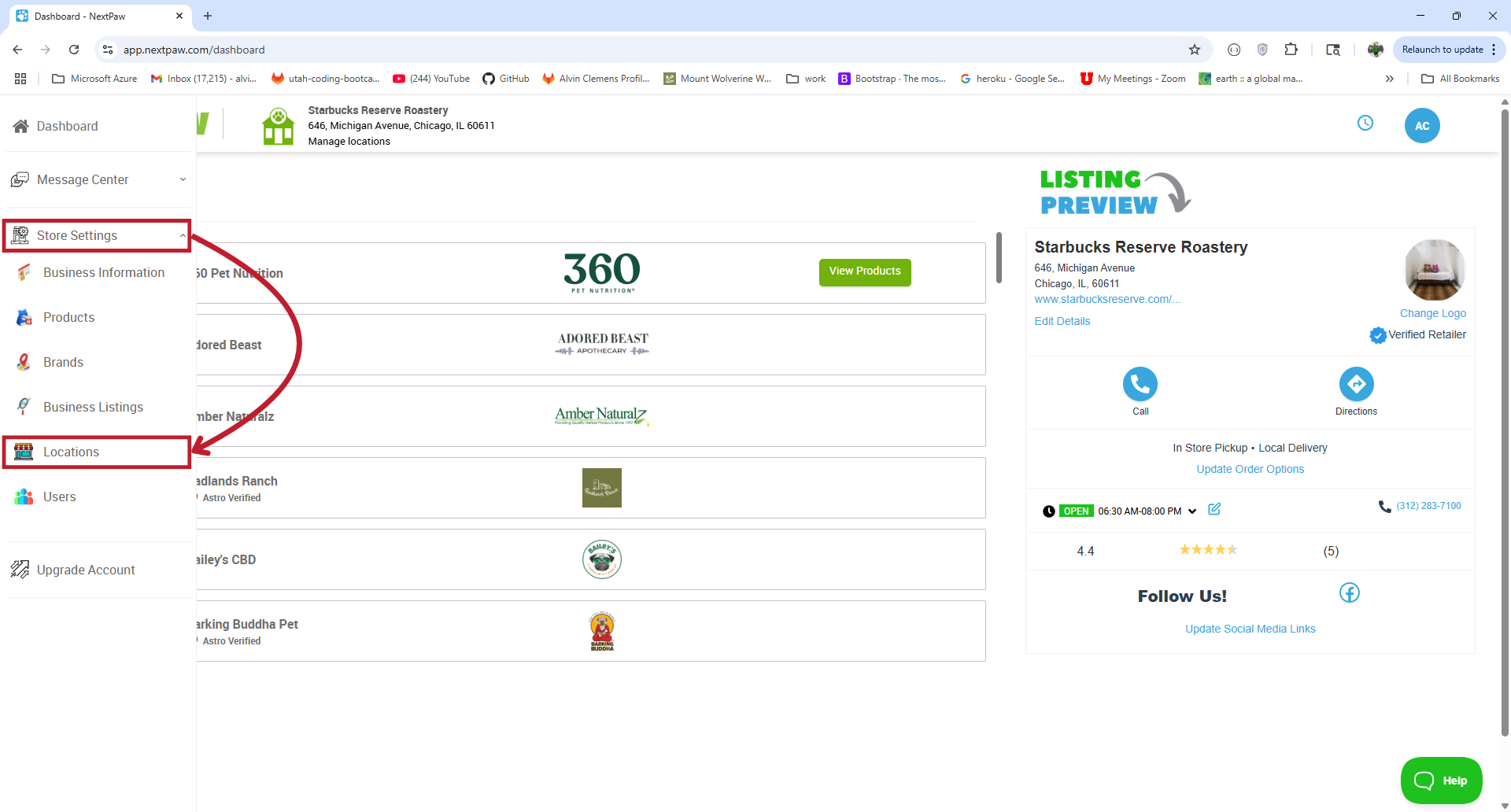Click the Facebook icon under Follow Us
1511x812 pixels.
(x=1350, y=593)
